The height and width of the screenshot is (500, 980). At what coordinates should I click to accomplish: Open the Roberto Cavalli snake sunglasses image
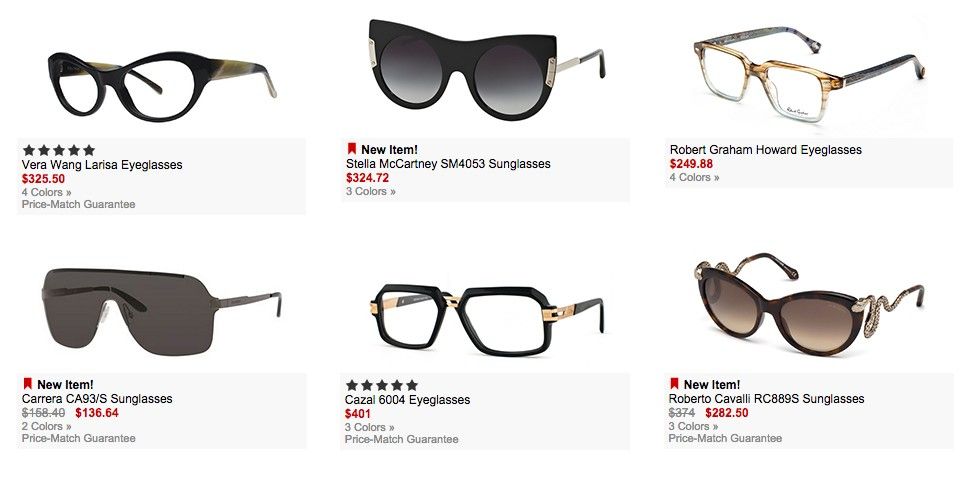tap(809, 304)
